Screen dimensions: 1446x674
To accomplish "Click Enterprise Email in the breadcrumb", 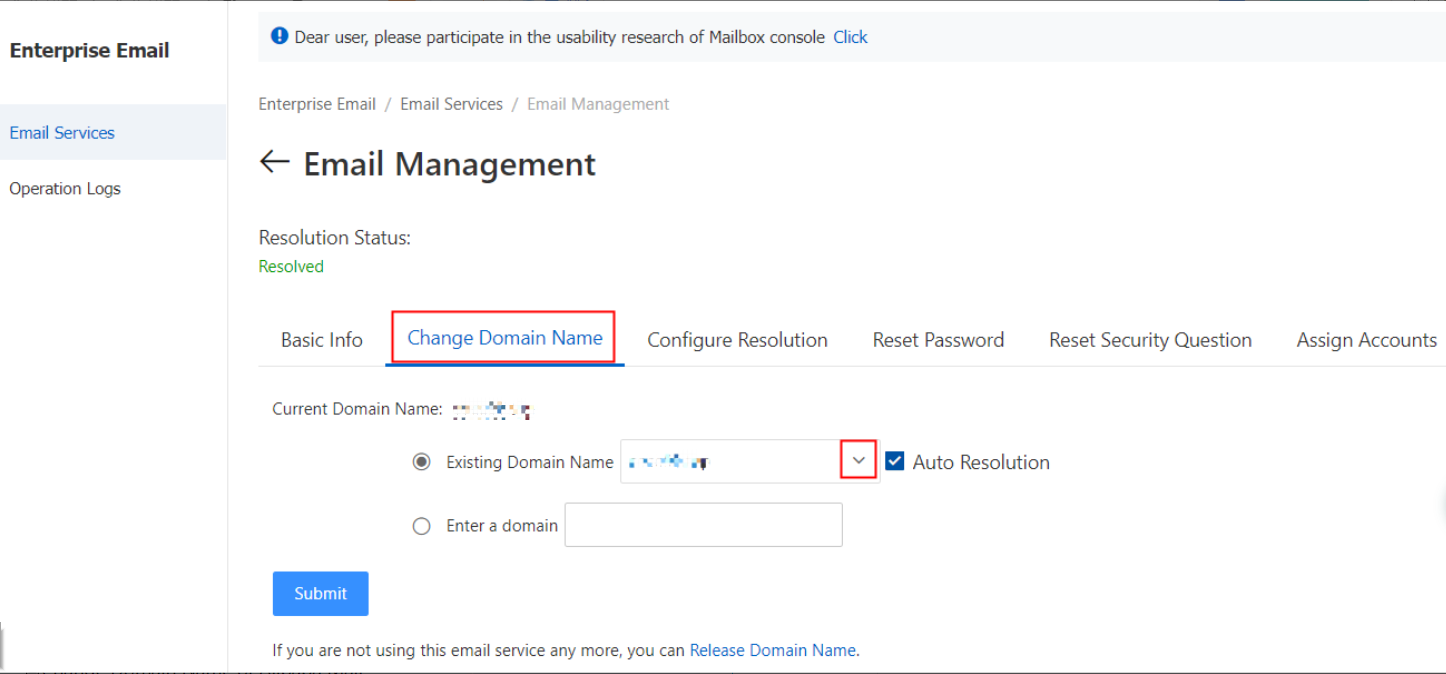I will click(317, 104).
